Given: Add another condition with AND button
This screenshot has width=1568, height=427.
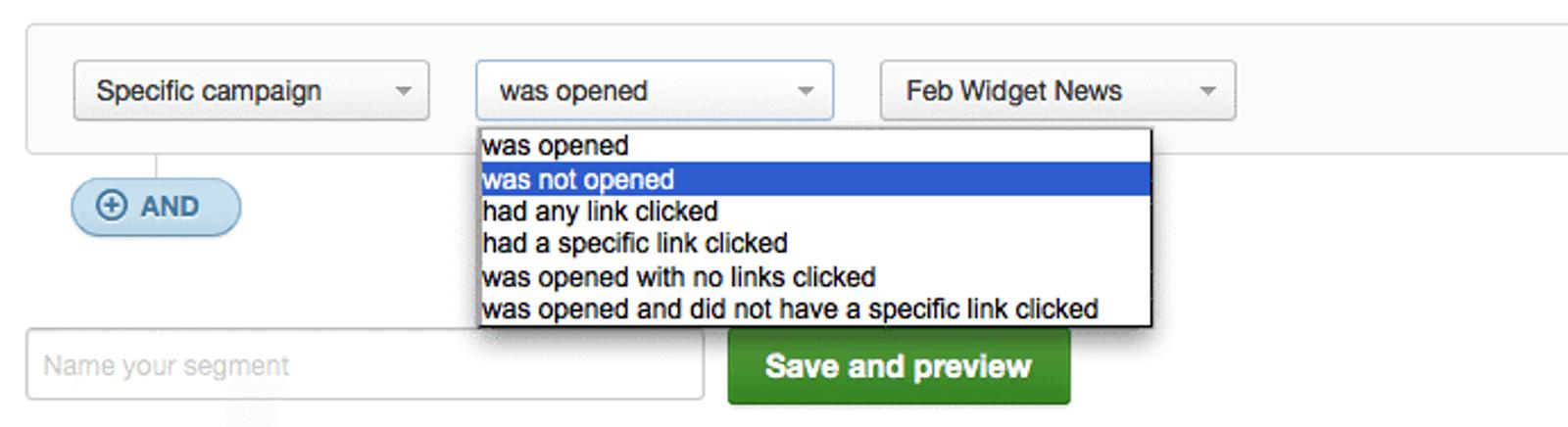Looking at the screenshot, I should click(156, 207).
